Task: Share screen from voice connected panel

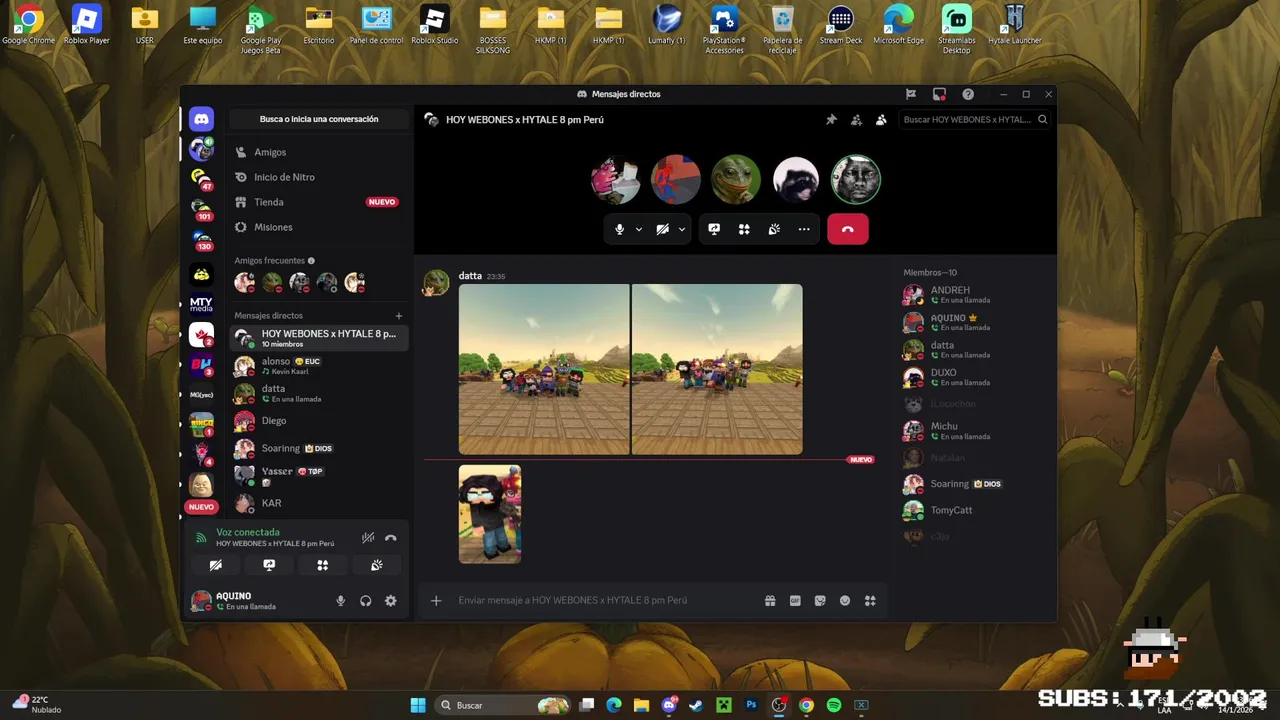Action: coord(269,565)
